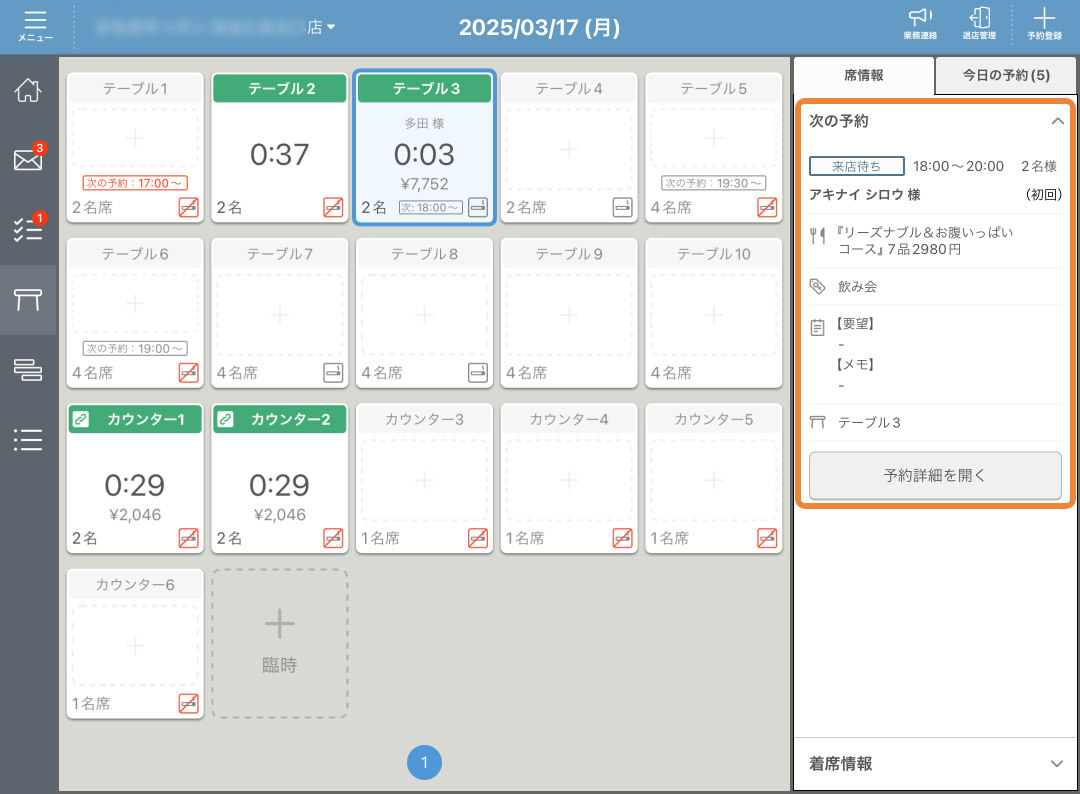1080x794 pixels.
Task: Switch to the 今日の予約 (5) tab
Action: click(1005, 75)
